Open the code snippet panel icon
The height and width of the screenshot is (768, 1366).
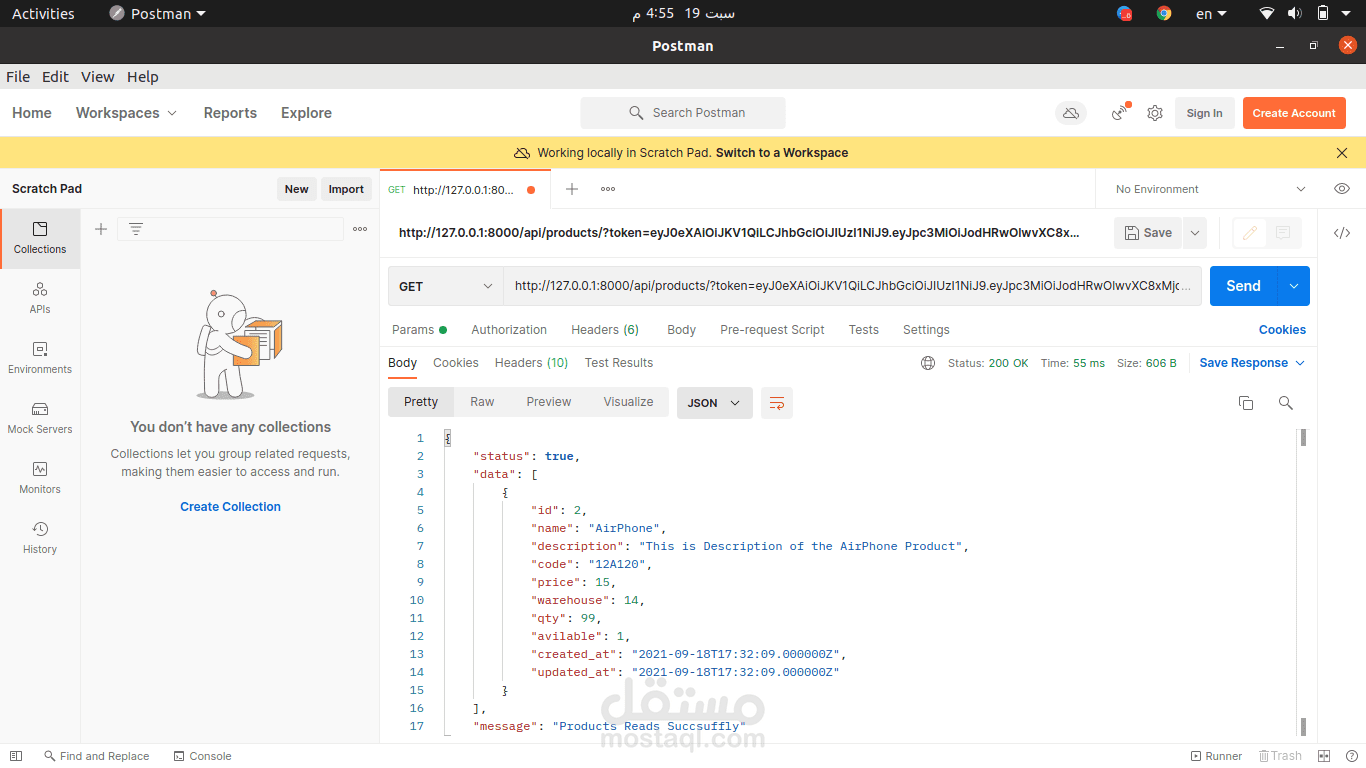coord(1342,233)
